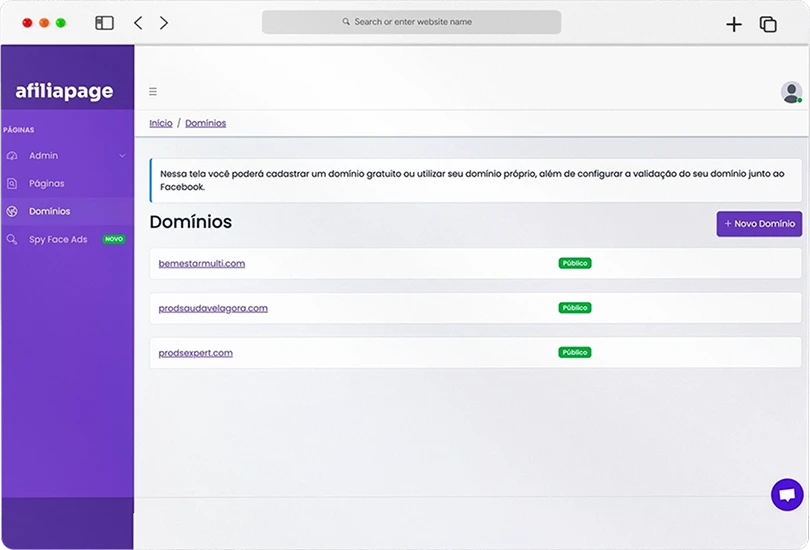Viewport: 810px width, 550px height.
Task: Go forward in browser history
Action: point(164,23)
